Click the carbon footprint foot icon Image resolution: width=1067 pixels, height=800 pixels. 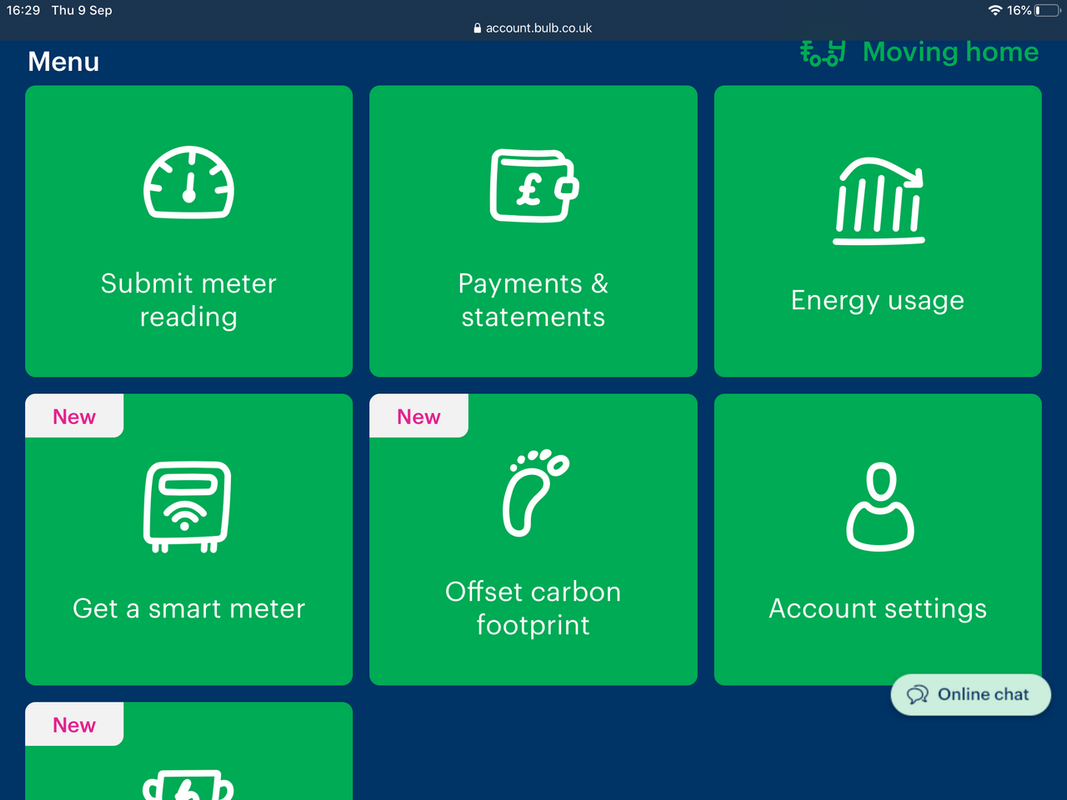[535, 493]
